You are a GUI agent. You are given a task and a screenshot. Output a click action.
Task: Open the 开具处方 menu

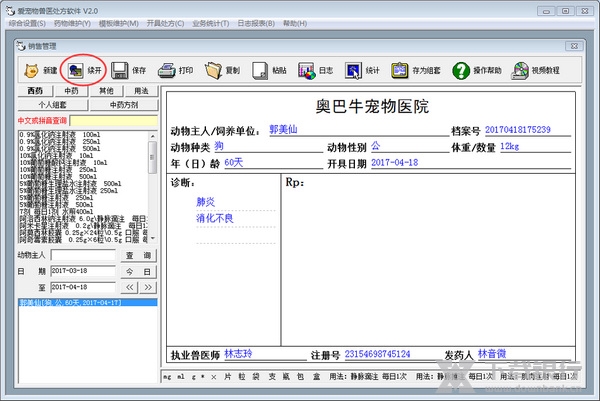point(167,22)
